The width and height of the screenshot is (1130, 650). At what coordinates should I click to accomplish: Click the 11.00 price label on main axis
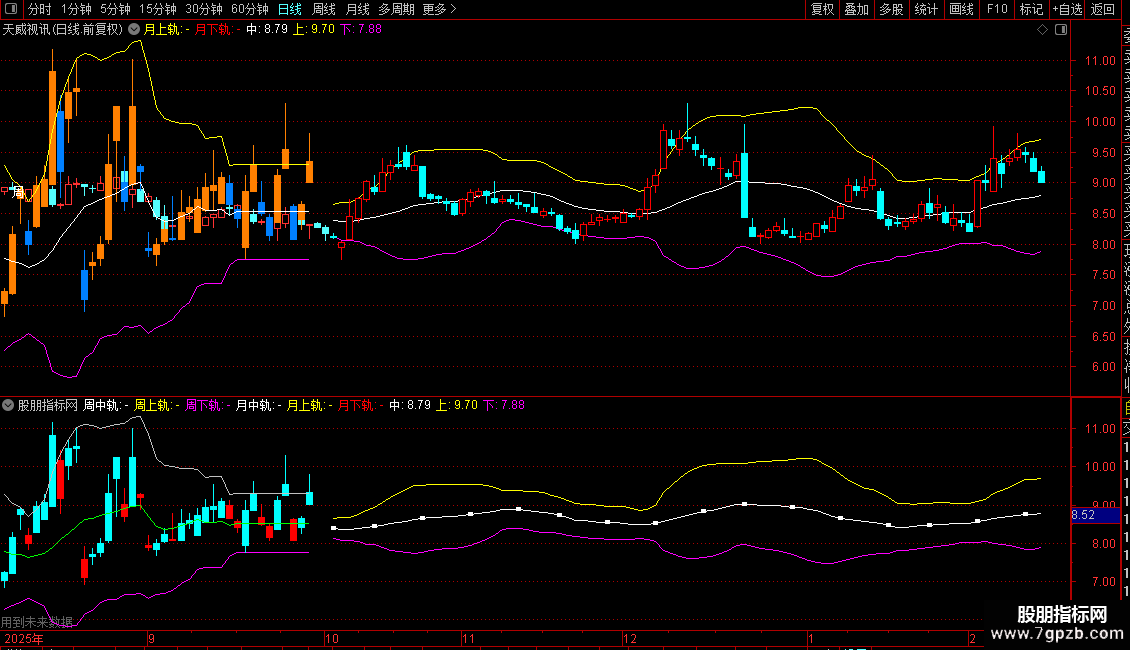(1100, 61)
